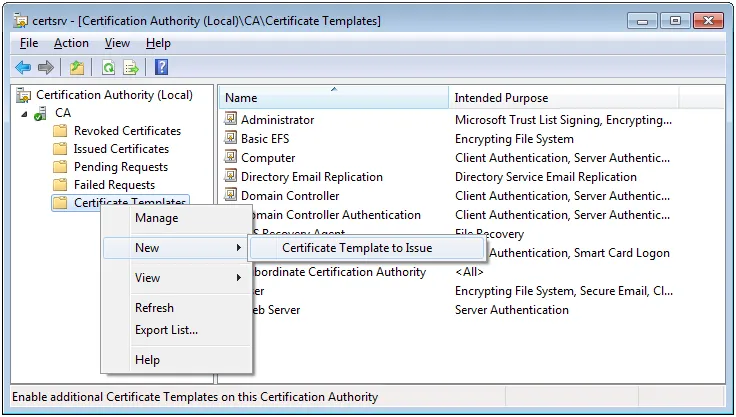Click Microsoft Trust List Signing purpose cell

pos(563,120)
